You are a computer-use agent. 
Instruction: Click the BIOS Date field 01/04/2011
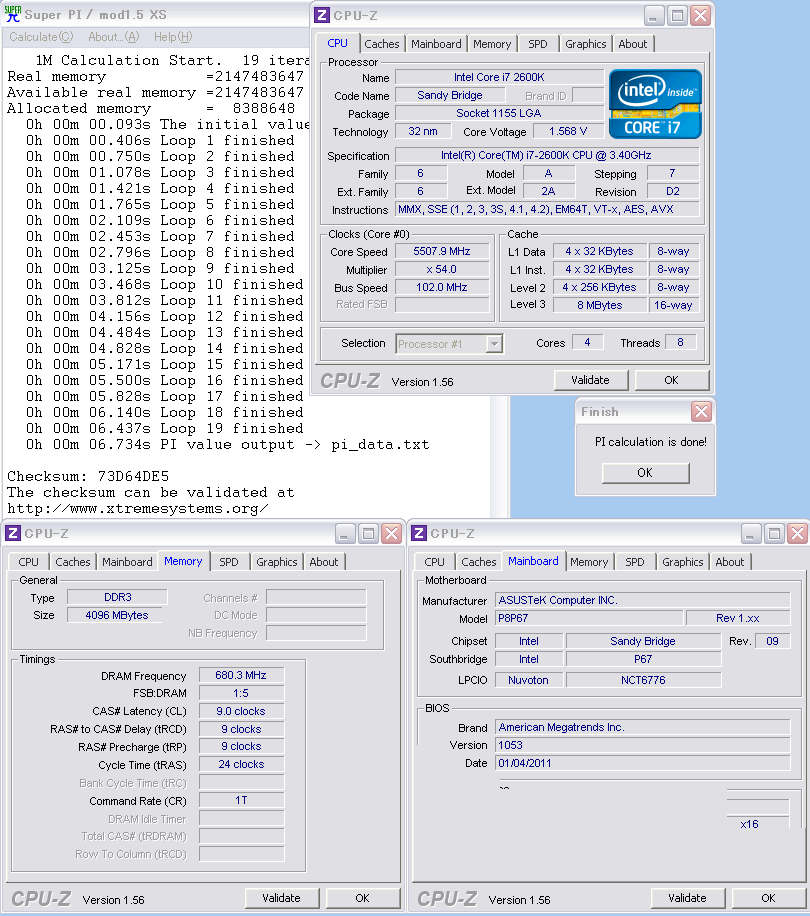coord(642,764)
